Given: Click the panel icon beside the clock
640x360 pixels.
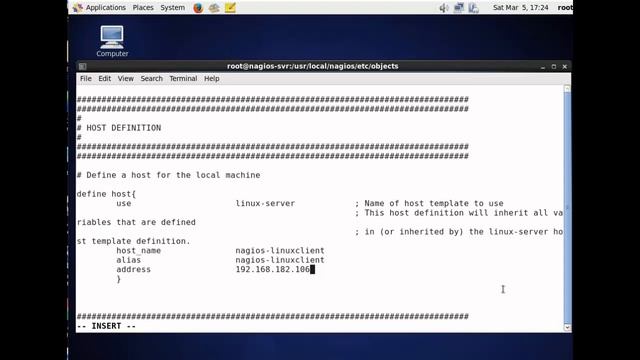Looking at the screenshot, I should [x=473, y=7].
